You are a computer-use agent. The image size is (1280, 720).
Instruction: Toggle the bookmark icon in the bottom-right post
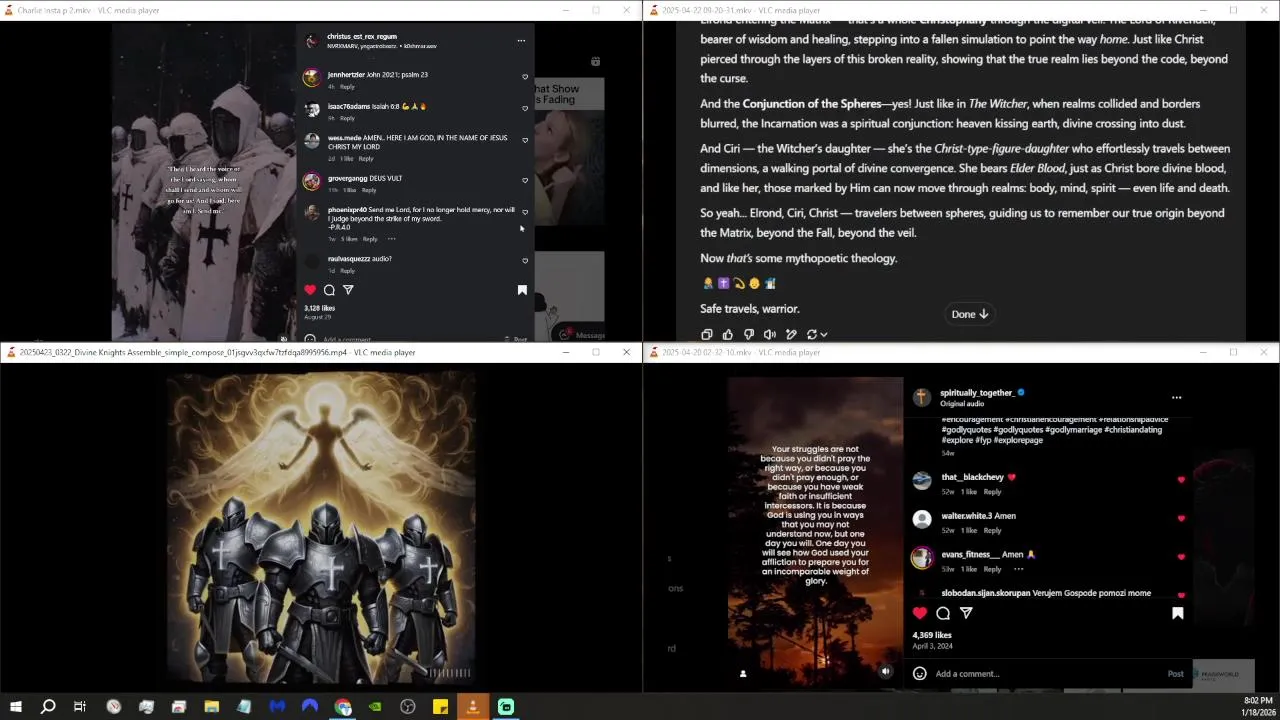point(1178,613)
